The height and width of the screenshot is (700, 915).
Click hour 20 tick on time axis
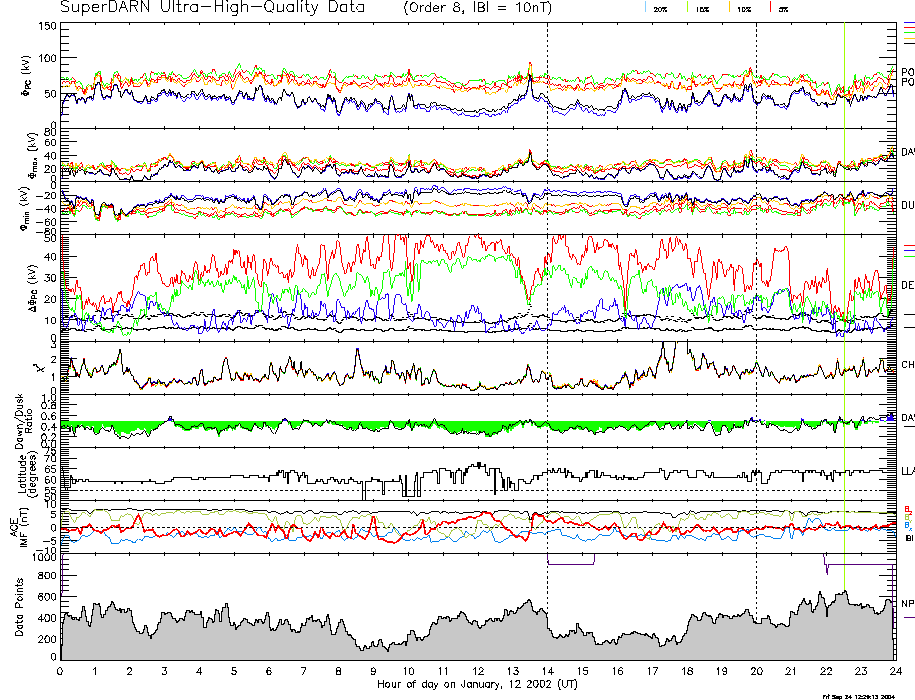tap(756, 672)
